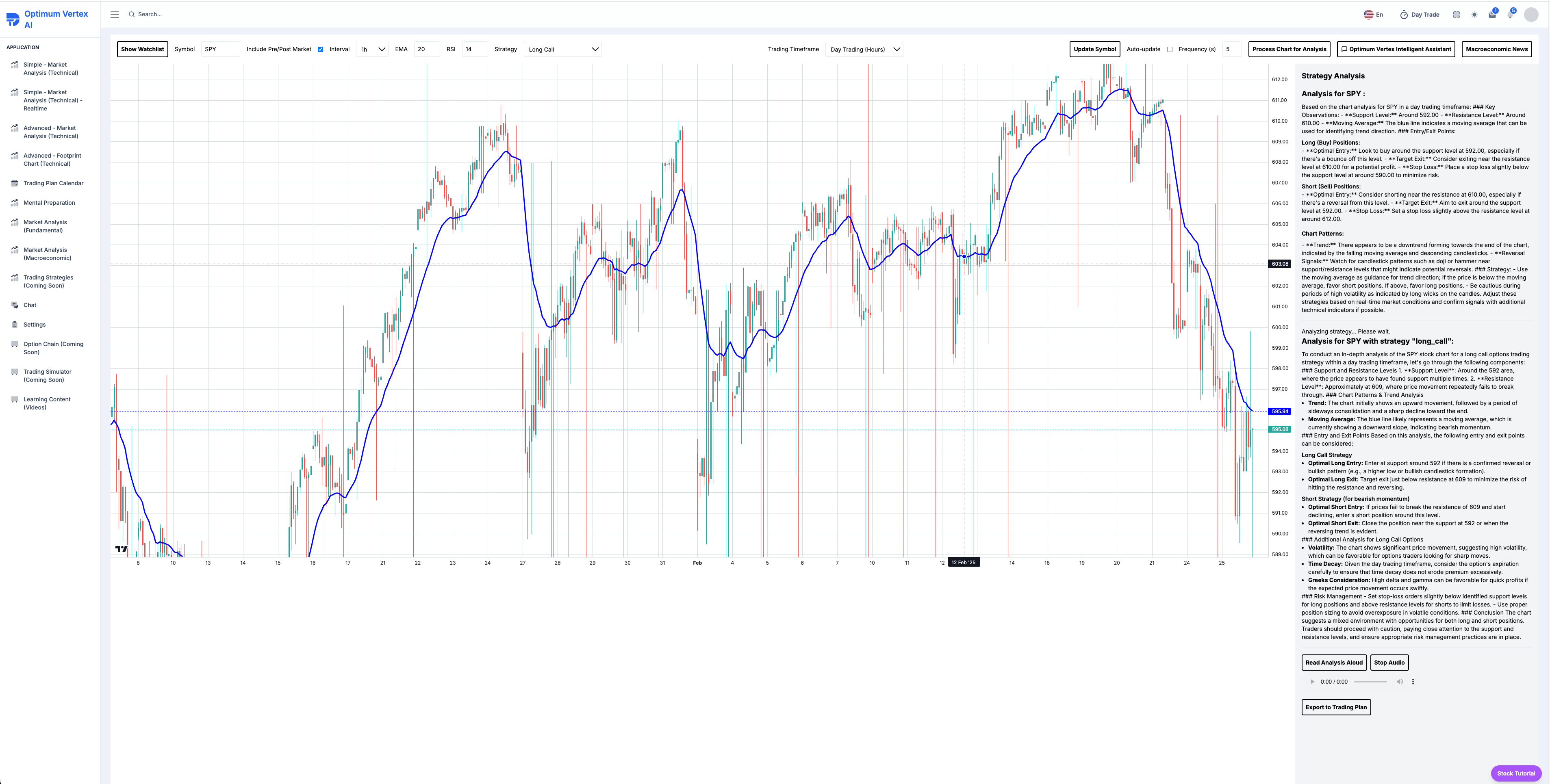Image resolution: width=1550 pixels, height=784 pixels.
Task: Click the fullscreen square icon in header
Action: coord(1456,15)
